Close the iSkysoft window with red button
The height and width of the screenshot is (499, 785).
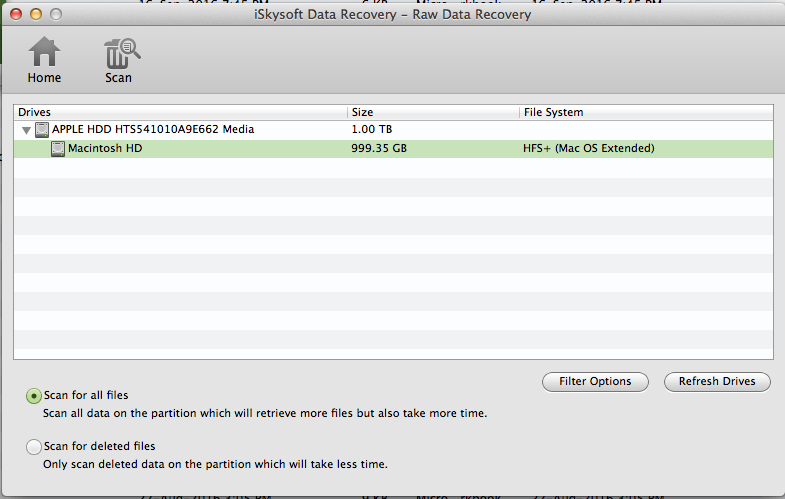coord(16,14)
